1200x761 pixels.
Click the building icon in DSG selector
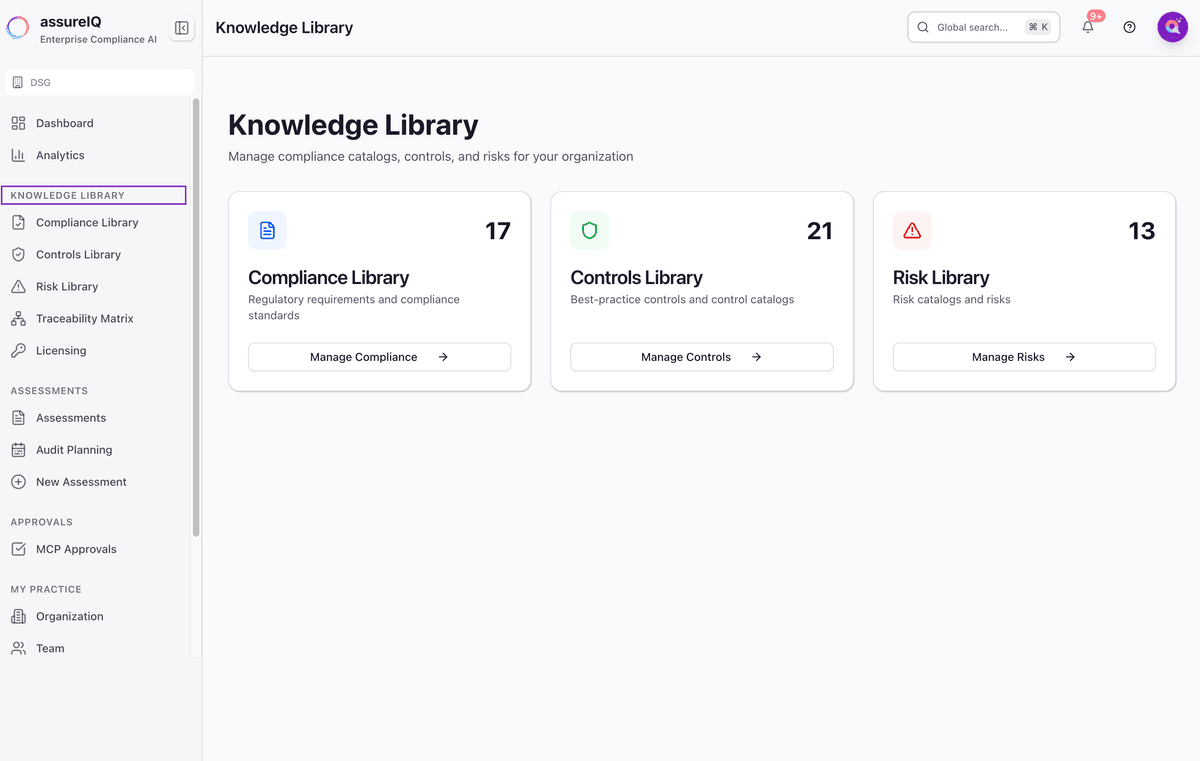pyautogui.click(x=18, y=82)
